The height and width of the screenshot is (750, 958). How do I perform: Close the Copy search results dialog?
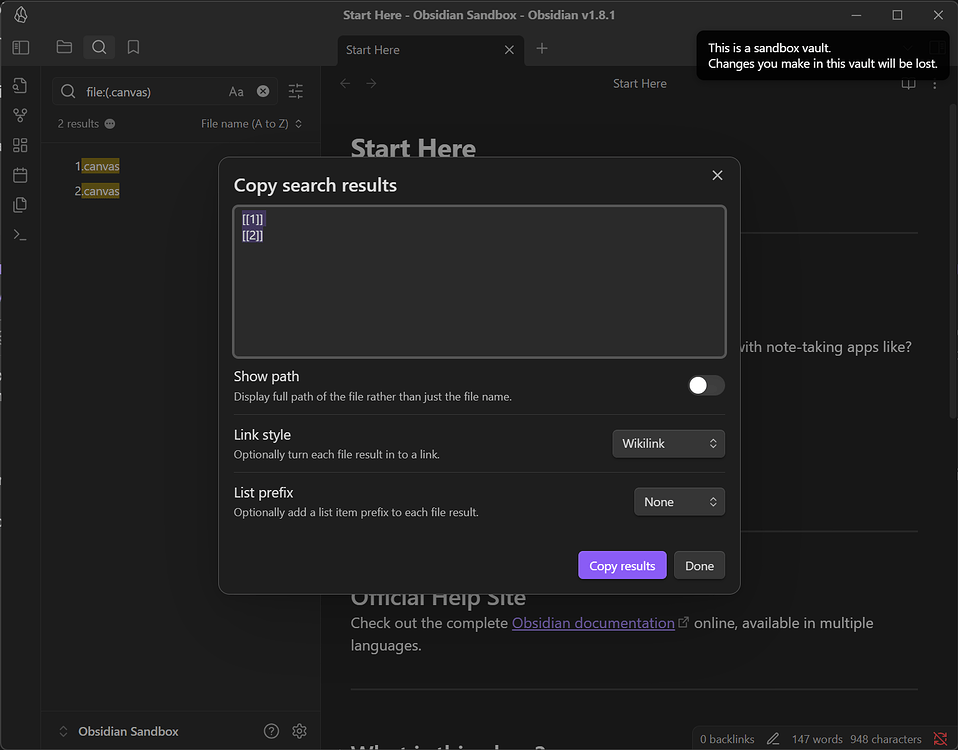click(x=717, y=175)
